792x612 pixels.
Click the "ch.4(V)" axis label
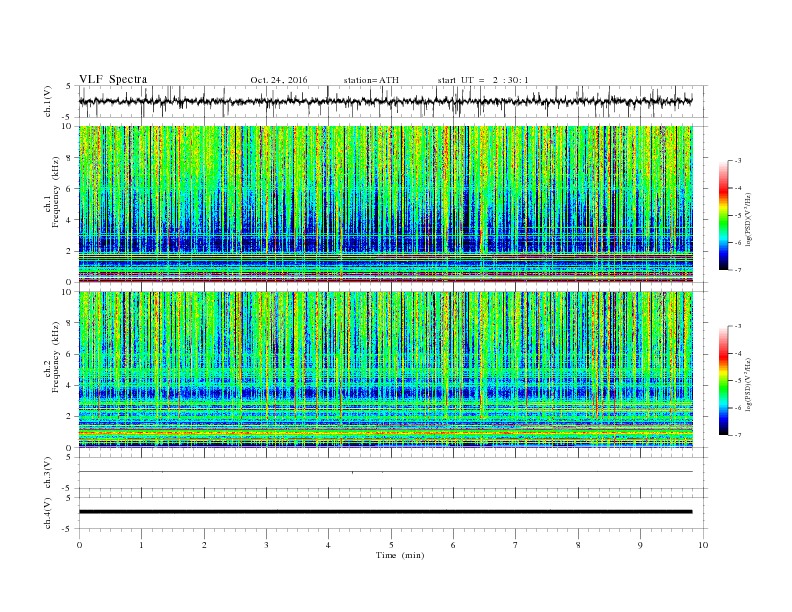(x=48, y=513)
